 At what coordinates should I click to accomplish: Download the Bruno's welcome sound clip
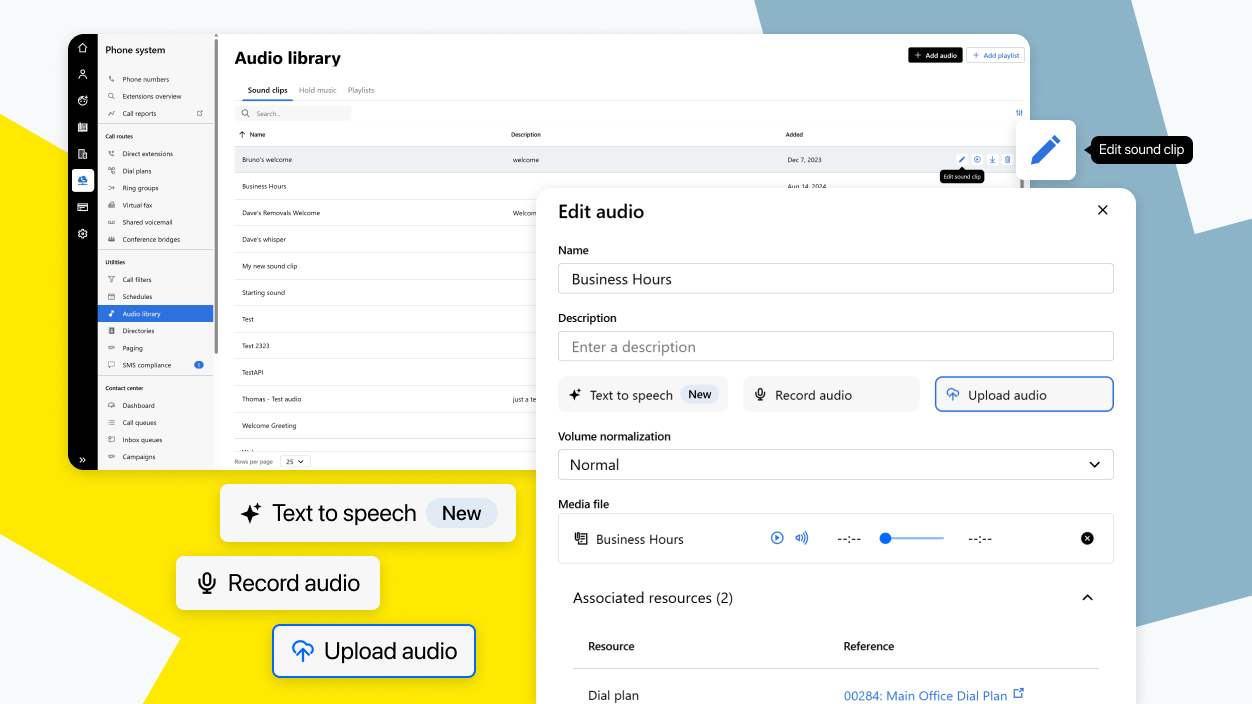992,160
